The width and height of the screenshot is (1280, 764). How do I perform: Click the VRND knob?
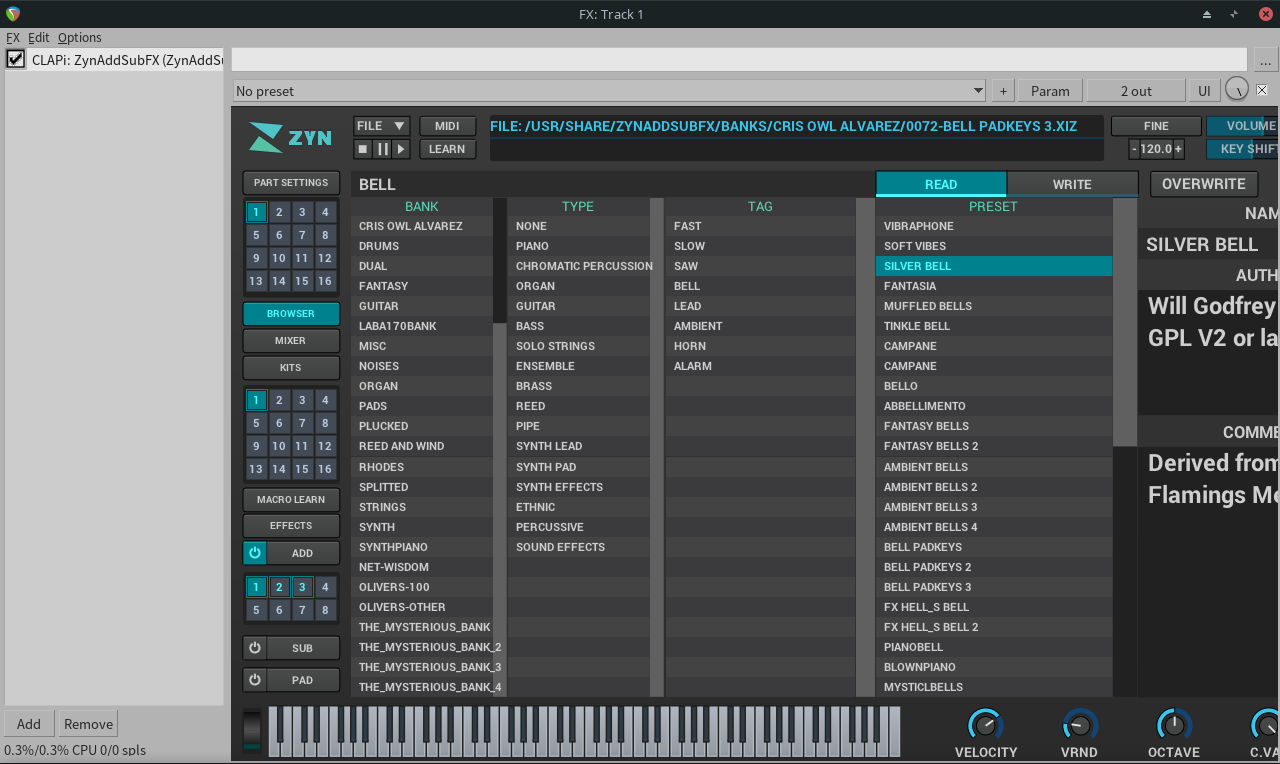pos(1079,725)
